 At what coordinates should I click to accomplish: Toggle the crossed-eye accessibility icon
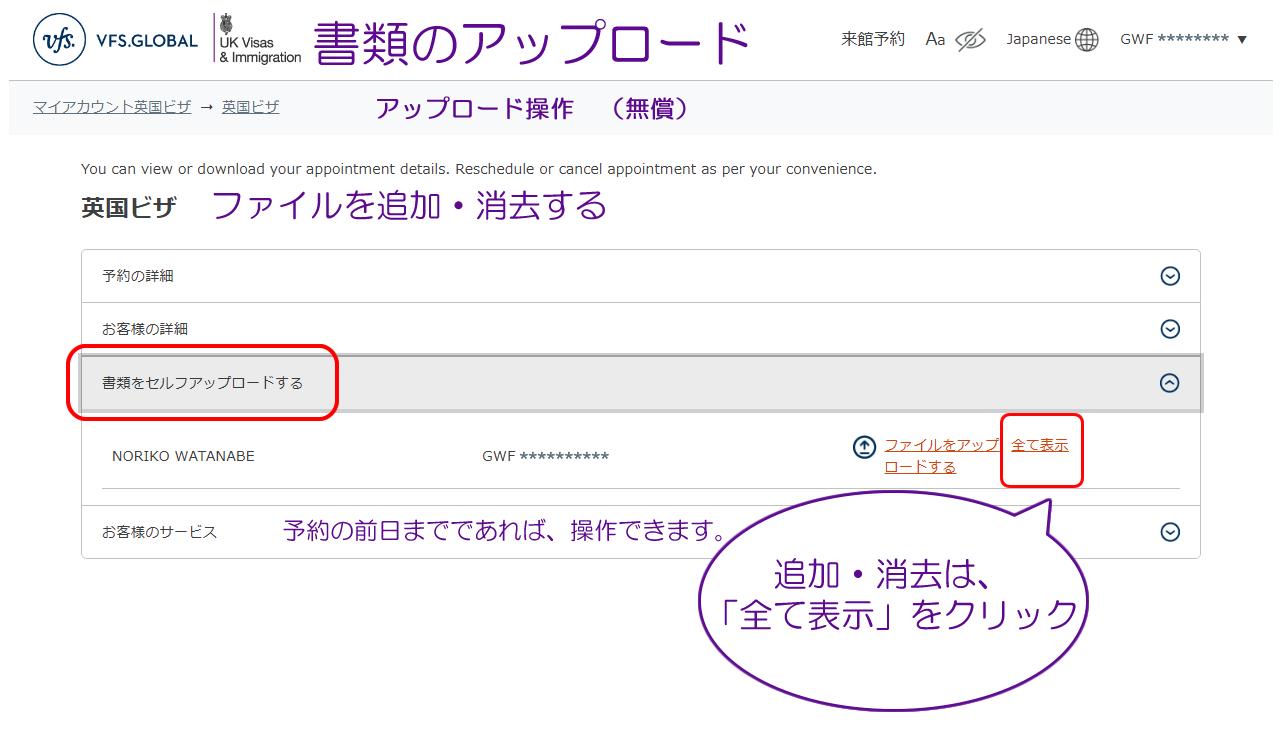pos(970,40)
